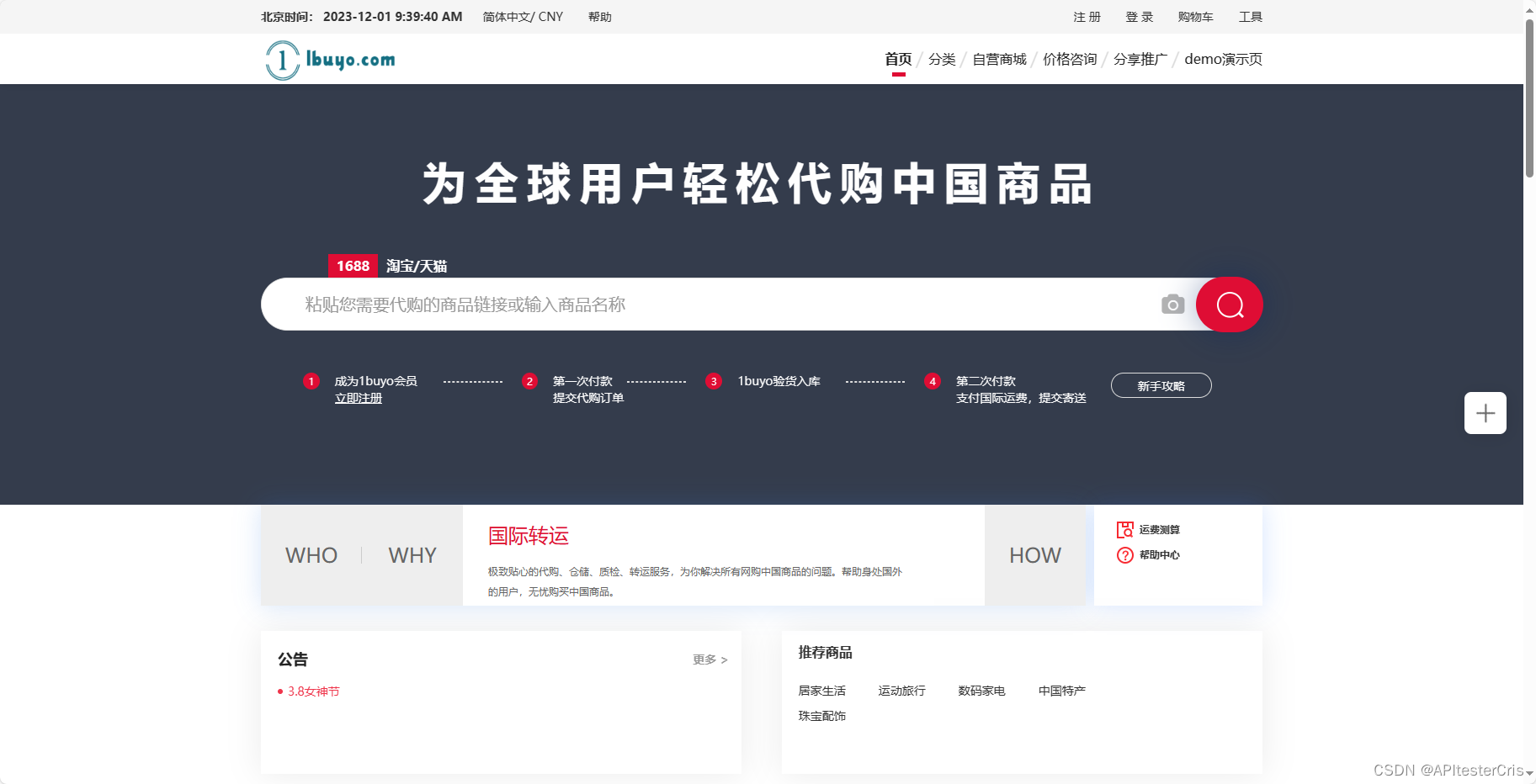Select the 1688 search source tab

[353, 266]
